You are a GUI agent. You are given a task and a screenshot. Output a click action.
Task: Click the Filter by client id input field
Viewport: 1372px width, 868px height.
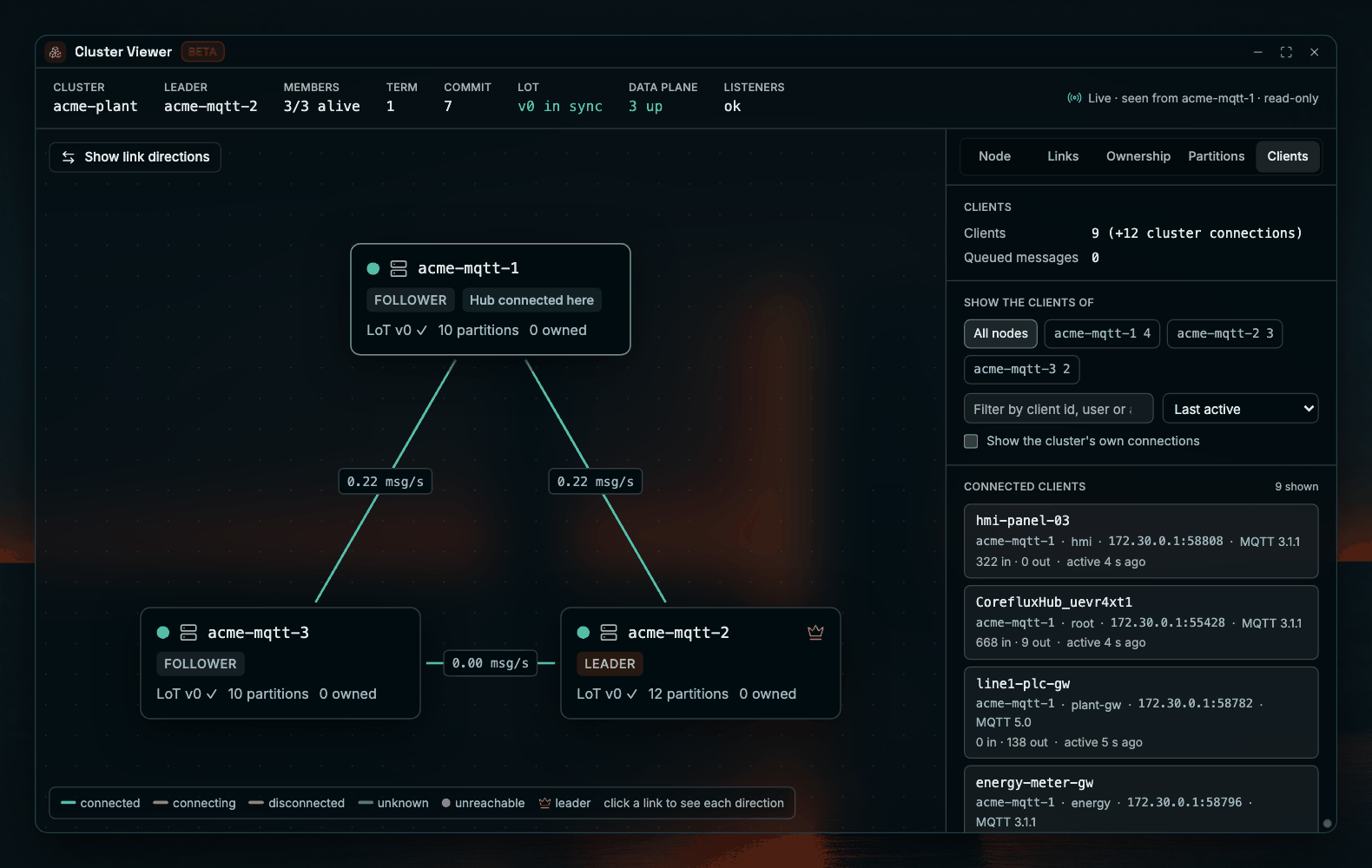point(1059,409)
